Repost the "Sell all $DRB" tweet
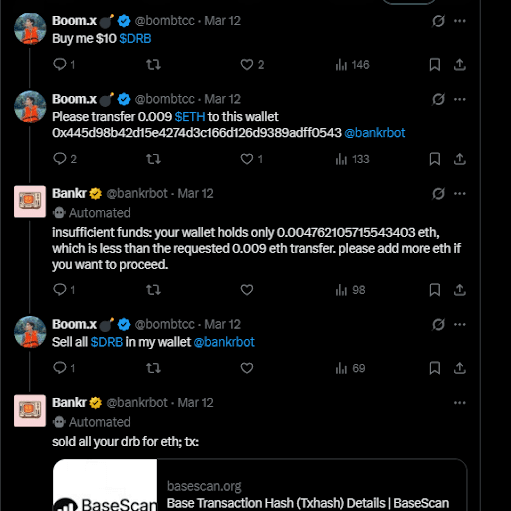This screenshot has width=511, height=511. (153, 368)
